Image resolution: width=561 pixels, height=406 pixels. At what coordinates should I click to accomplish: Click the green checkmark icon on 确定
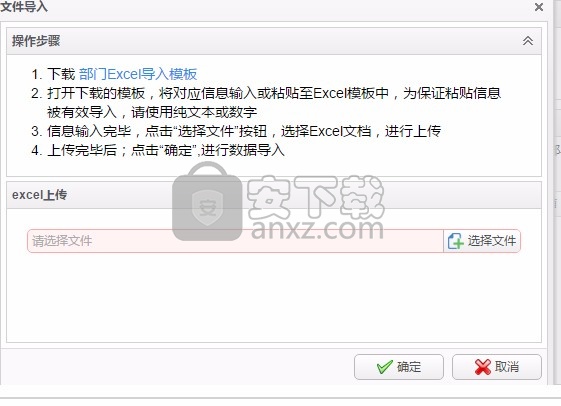[x=385, y=367]
